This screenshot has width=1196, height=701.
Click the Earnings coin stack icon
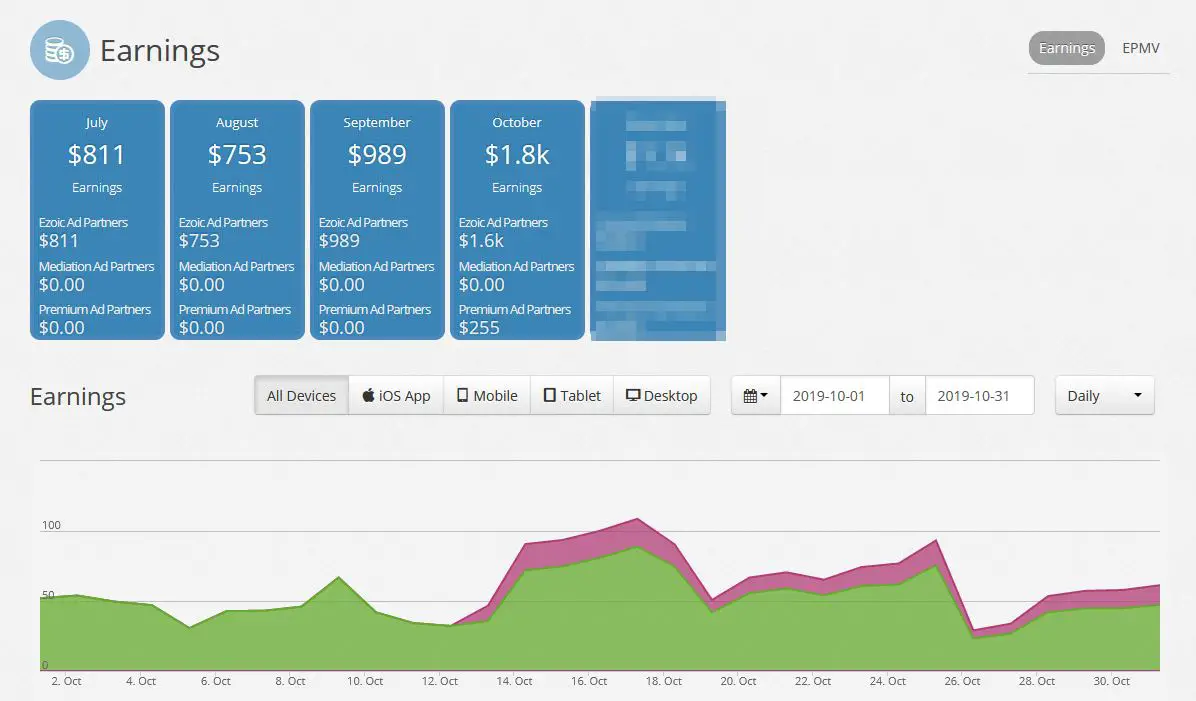[59, 50]
